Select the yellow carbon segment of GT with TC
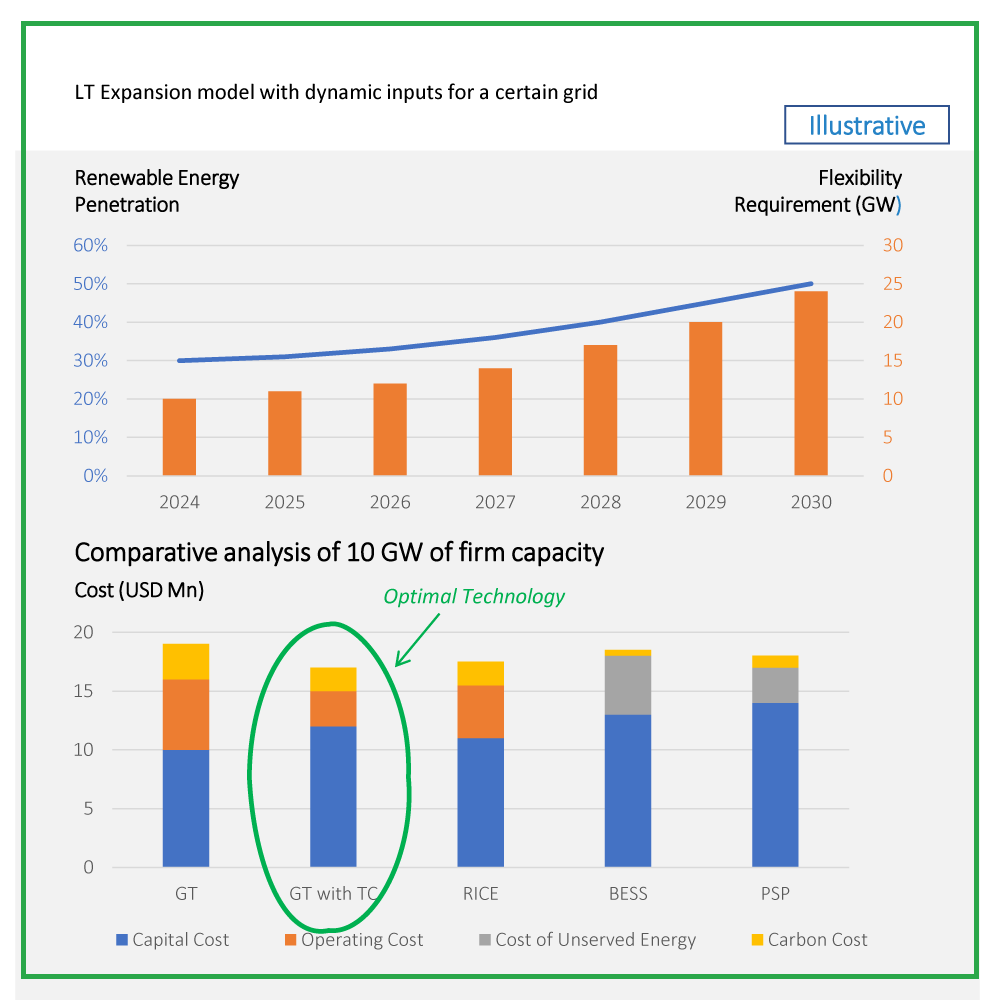This screenshot has height=1000, width=1000. tap(333, 679)
